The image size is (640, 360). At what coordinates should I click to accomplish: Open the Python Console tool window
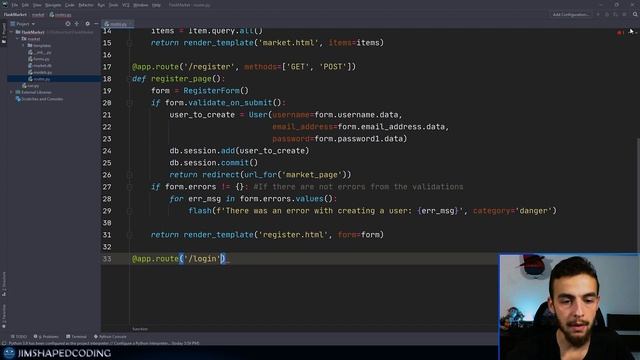(x=110, y=337)
